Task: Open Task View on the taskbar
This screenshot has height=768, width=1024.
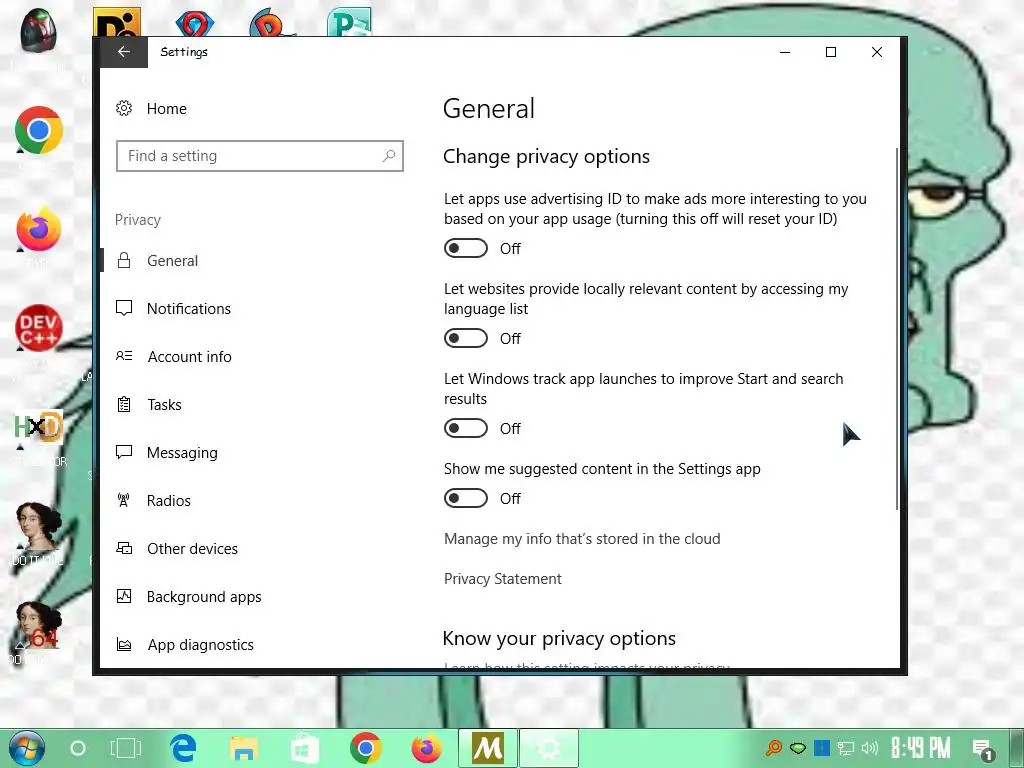Action: 125,748
